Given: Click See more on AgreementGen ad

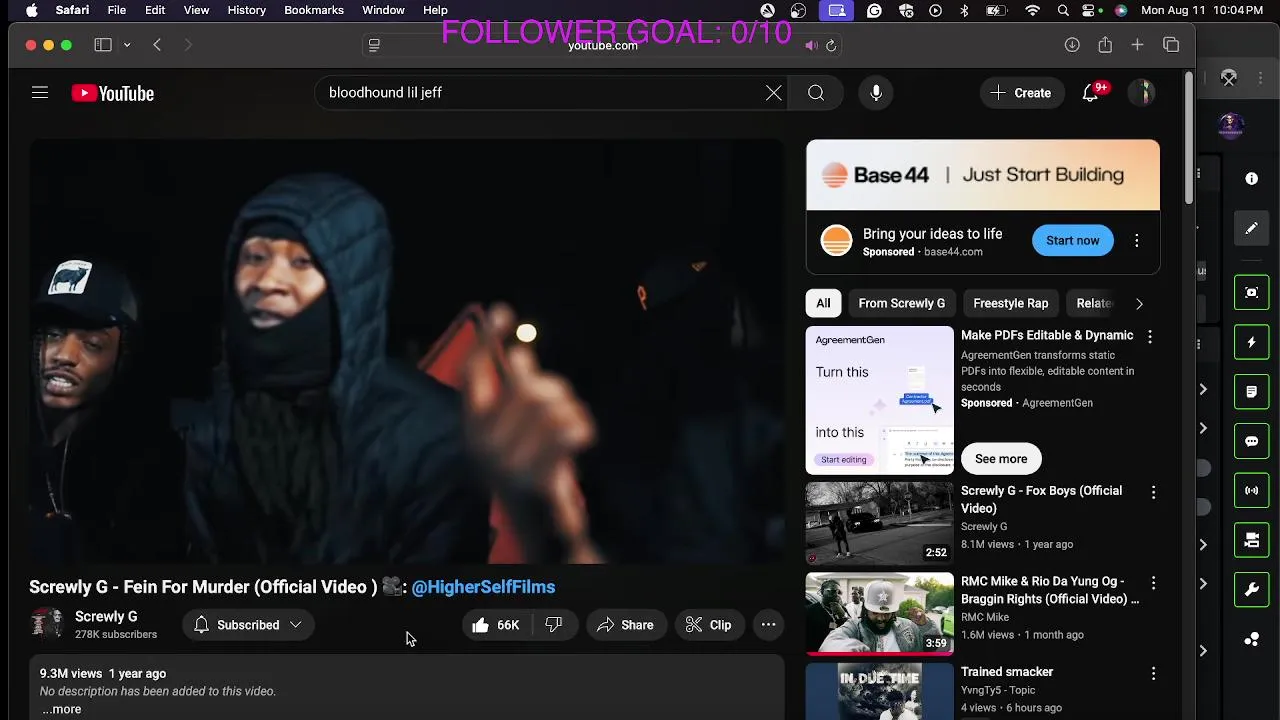Looking at the screenshot, I should pos(1001,459).
